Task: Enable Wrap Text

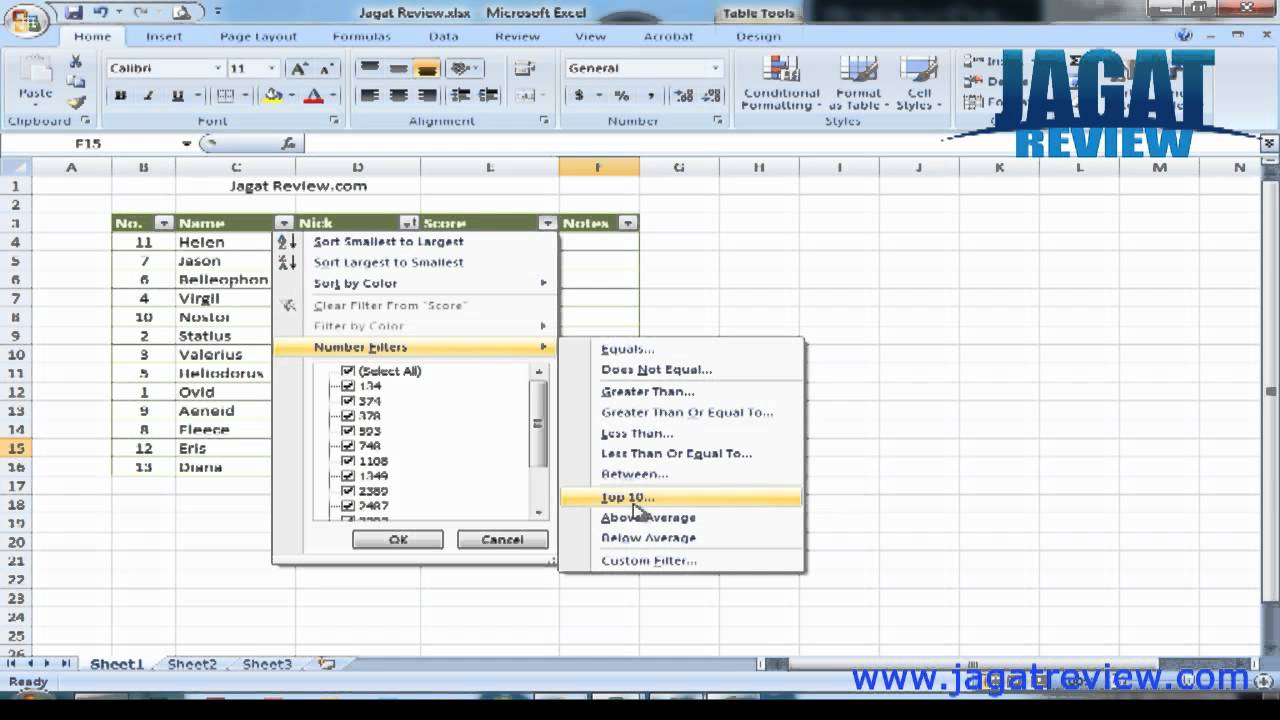Action: (525, 69)
